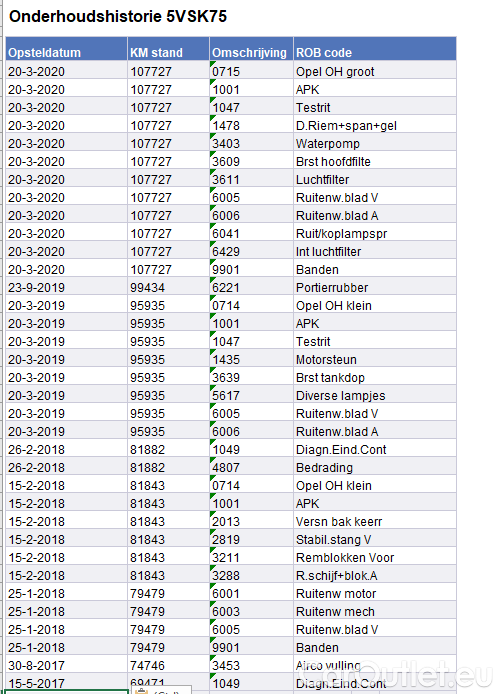Click the Waterpomp description cell
The height and width of the screenshot is (694, 503).
pos(375,143)
